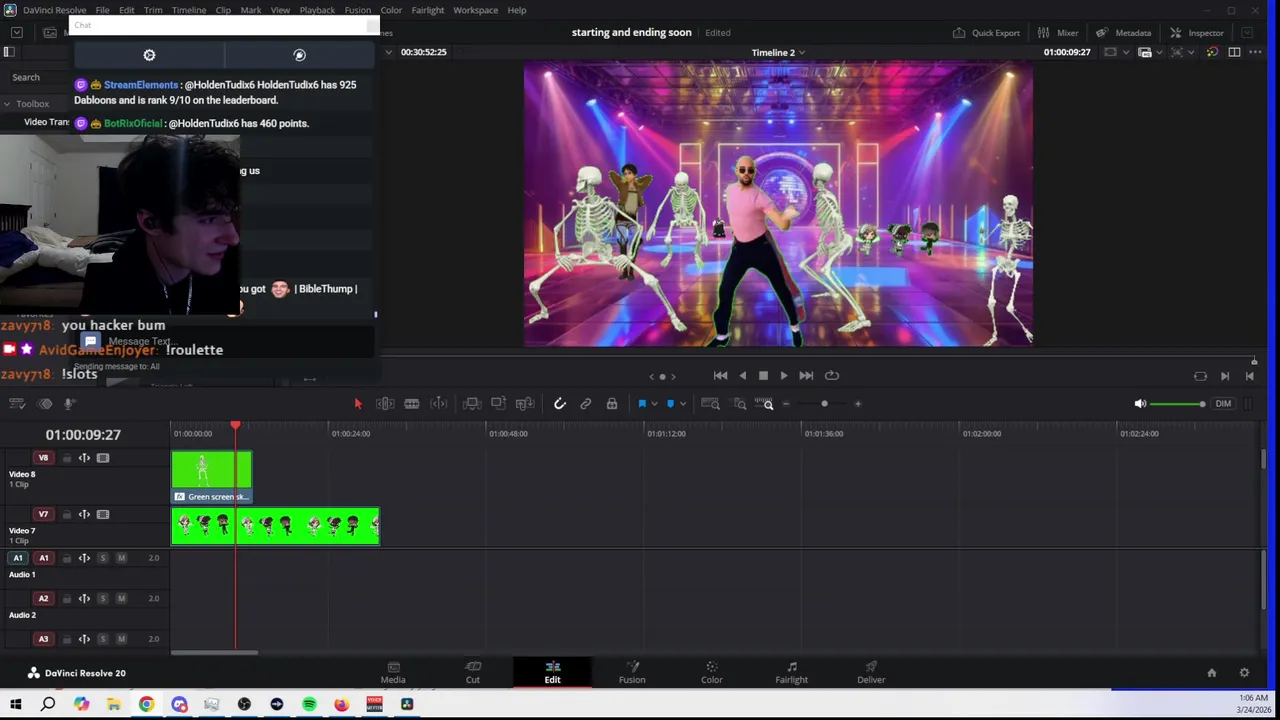Image resolution: width=1280 pixels, height=720 pixels.
Task: Switch viewer to dual/single layout icon
Action: point(1234,52)
